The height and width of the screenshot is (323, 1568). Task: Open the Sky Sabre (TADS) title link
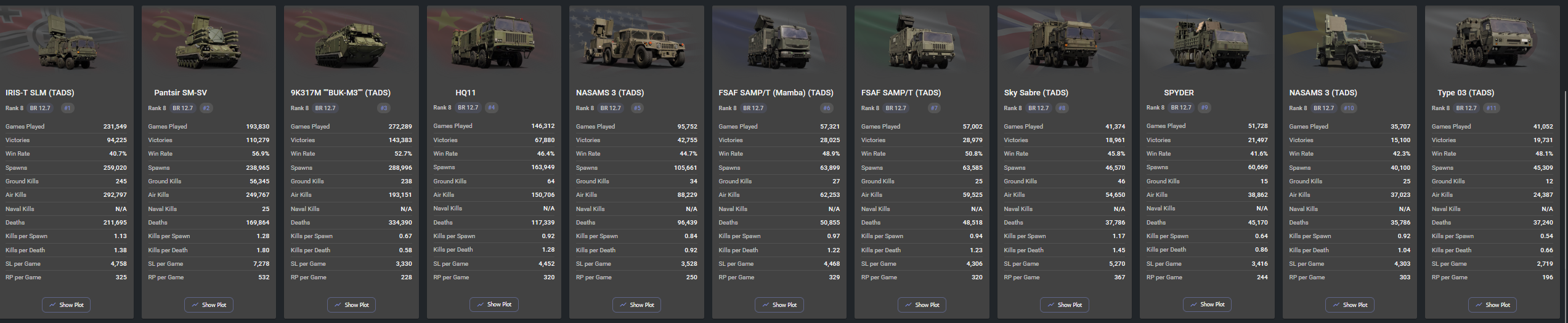click(x=1036, y=93)
